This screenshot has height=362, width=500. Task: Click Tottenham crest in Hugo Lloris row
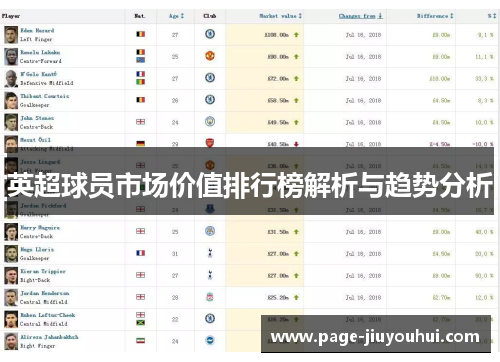[210, 253]
